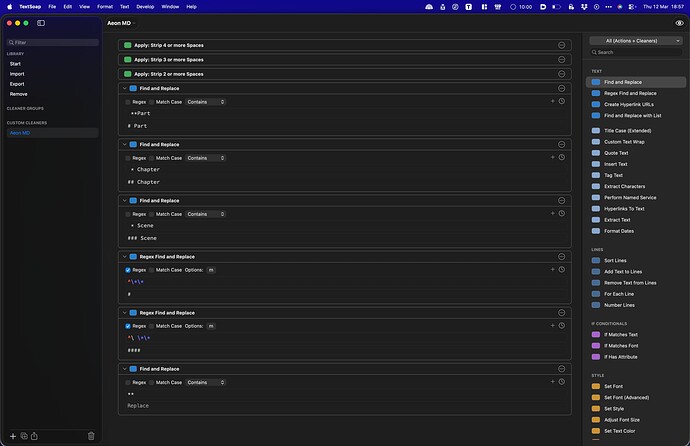Enable Match Case in last Find and Replace
Image resolution: width=690 pixels, height=446 pixels.
tap(151, 383)
